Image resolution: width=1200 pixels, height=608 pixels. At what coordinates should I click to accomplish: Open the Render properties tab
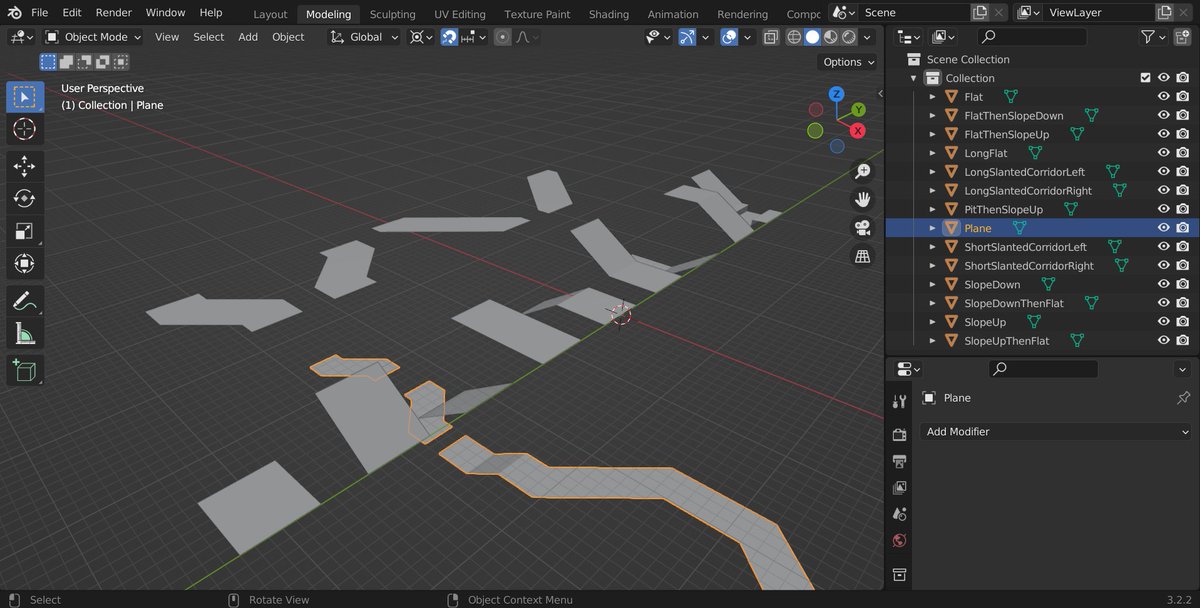pyautogui.click(x=899, y=434)
